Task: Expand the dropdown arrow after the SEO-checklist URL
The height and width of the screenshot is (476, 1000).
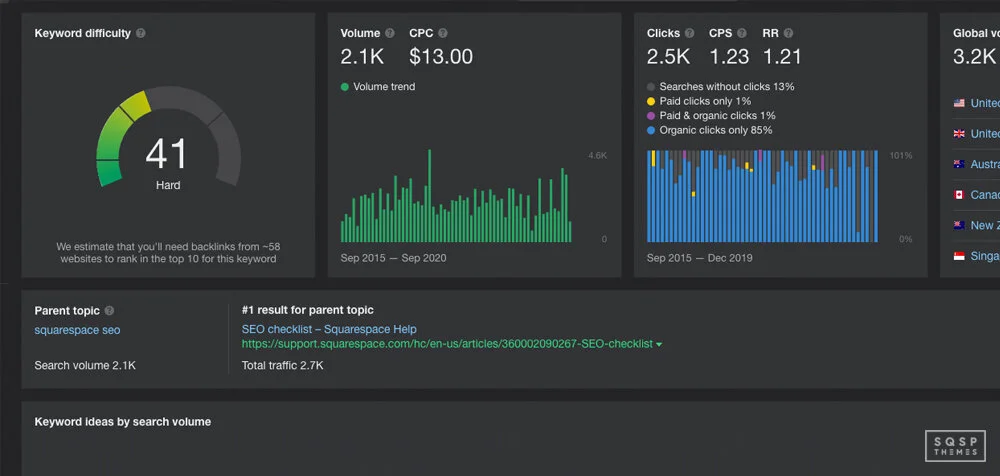Action: pos(659,345)
